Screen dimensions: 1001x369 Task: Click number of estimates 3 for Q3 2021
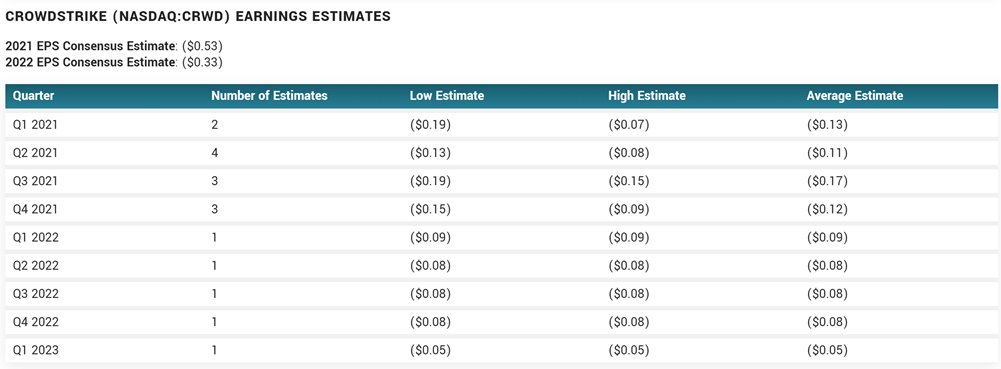pyautogui.click(x=214, y=181)
